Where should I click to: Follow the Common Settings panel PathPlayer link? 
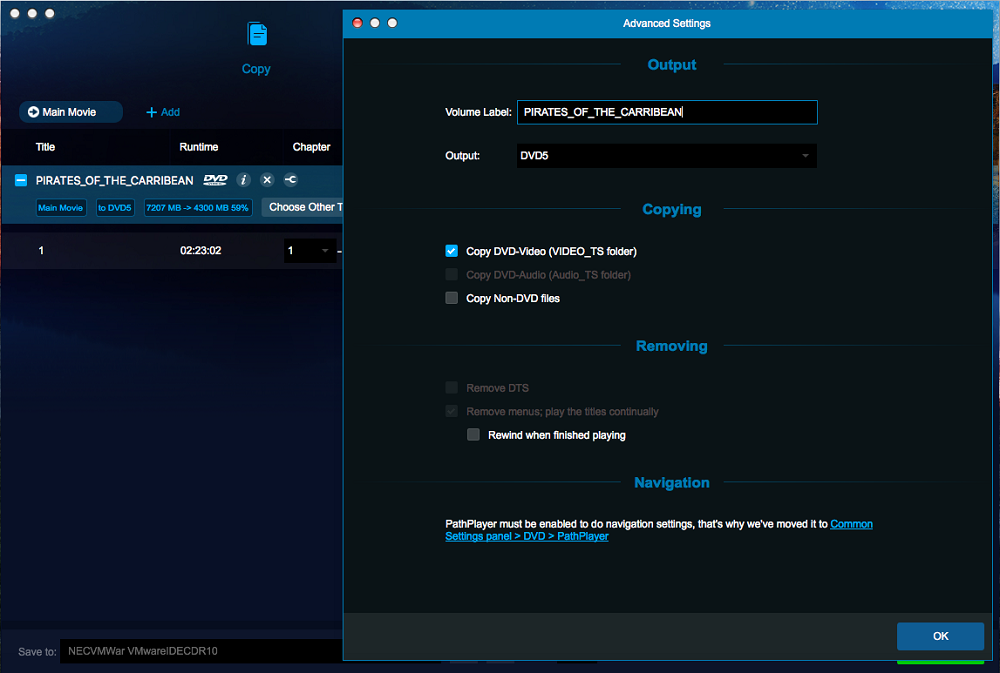click(x=659, y=530)
